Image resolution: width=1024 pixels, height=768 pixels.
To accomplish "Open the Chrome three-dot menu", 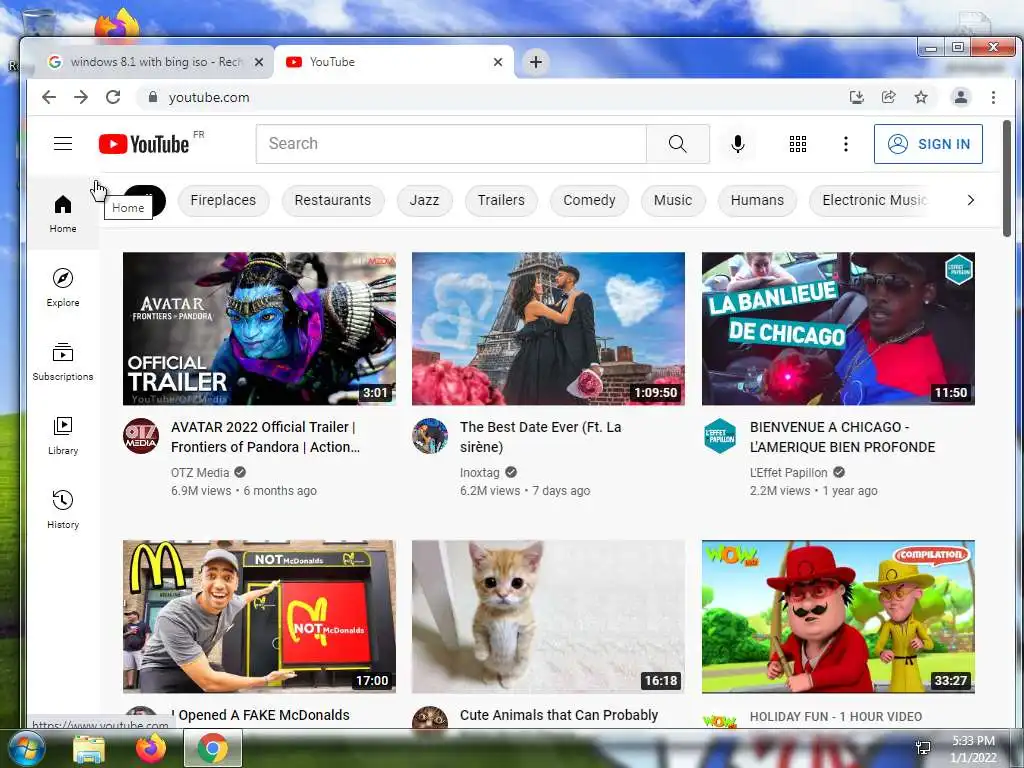I will 993,97.
